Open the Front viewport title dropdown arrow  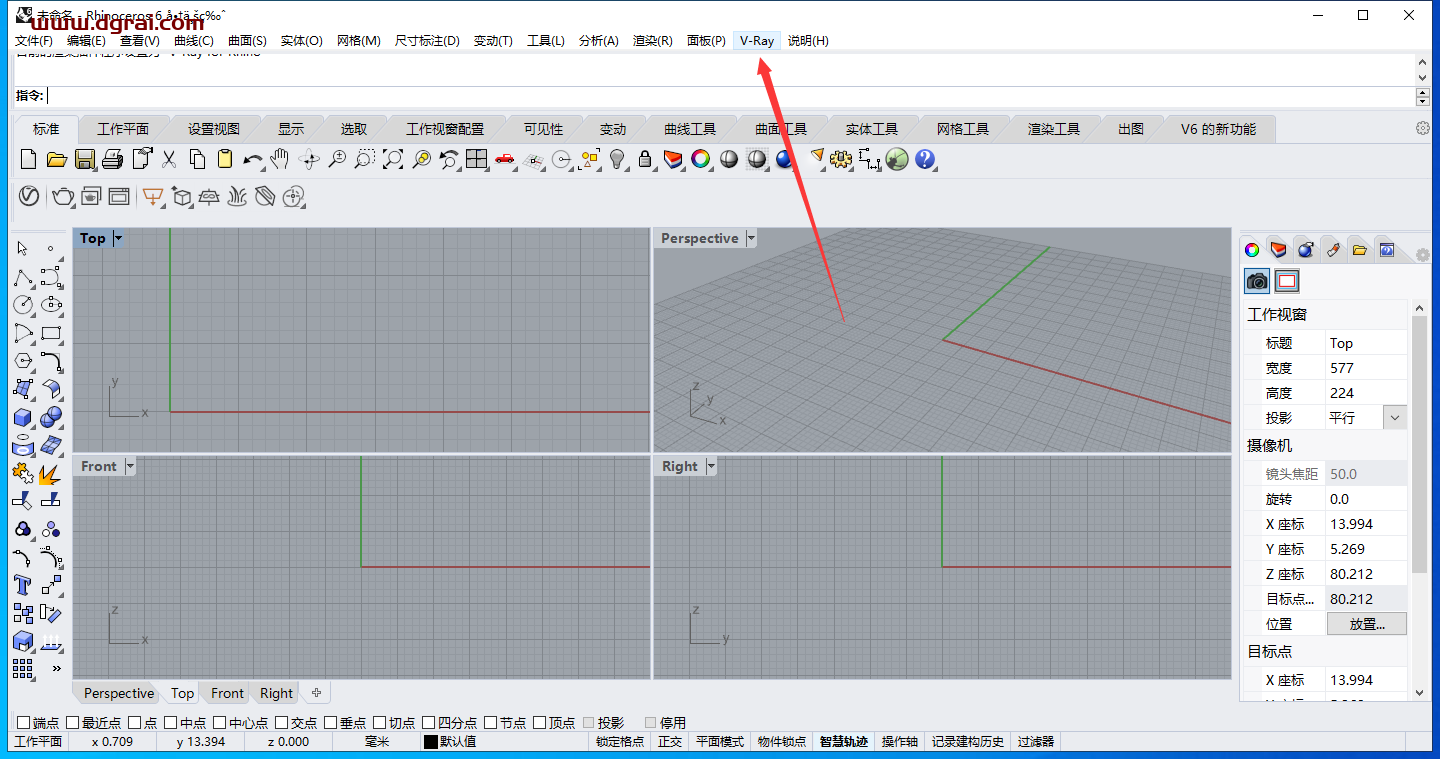point(129,466)
